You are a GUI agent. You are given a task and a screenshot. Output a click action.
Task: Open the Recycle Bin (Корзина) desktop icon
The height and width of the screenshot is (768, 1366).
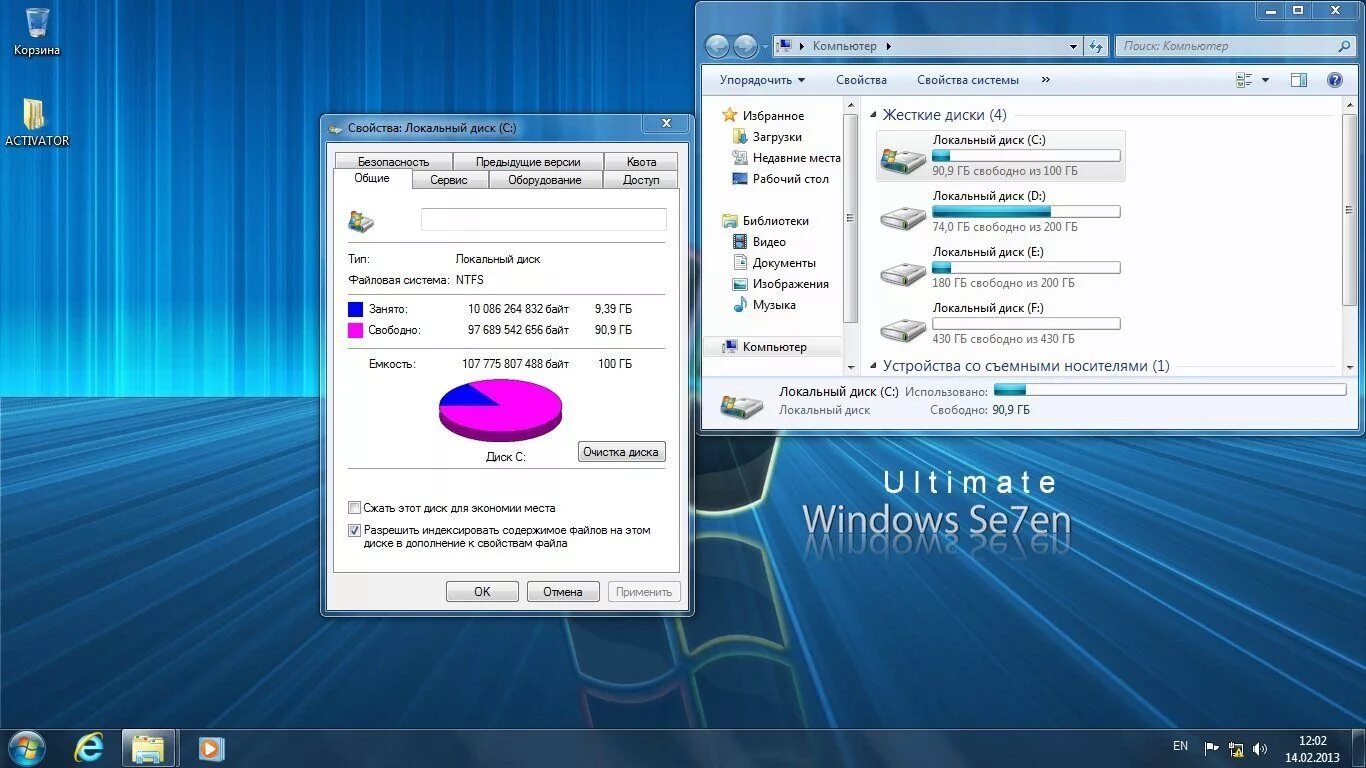[37, 30]
